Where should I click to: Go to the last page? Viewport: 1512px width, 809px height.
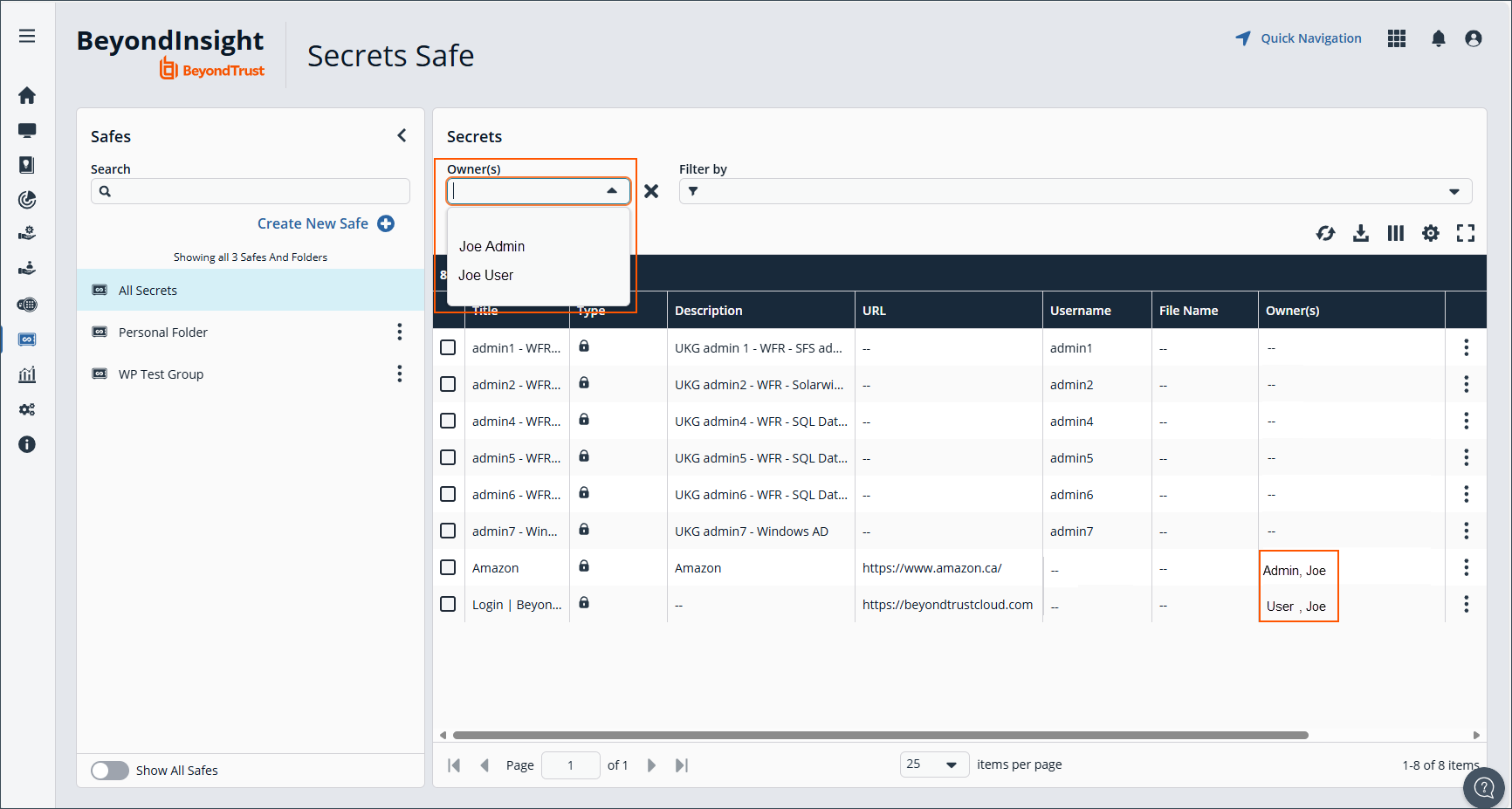click(x=682, y=765)
